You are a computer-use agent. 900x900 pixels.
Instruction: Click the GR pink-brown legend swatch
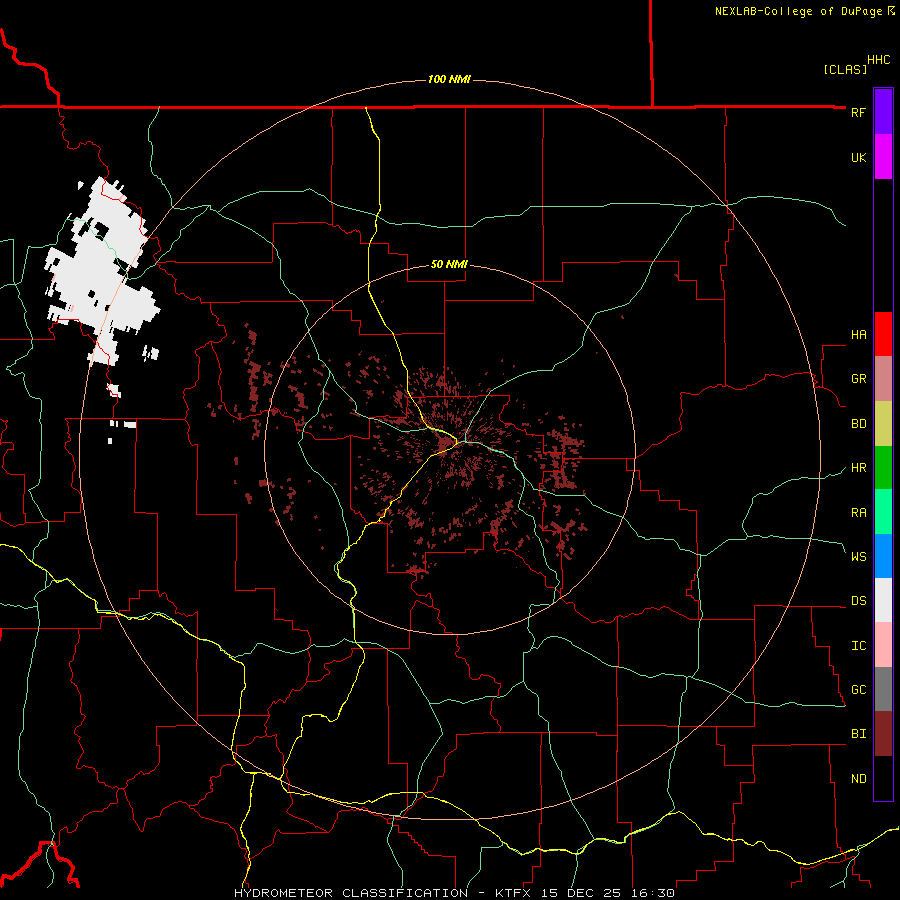883,379
